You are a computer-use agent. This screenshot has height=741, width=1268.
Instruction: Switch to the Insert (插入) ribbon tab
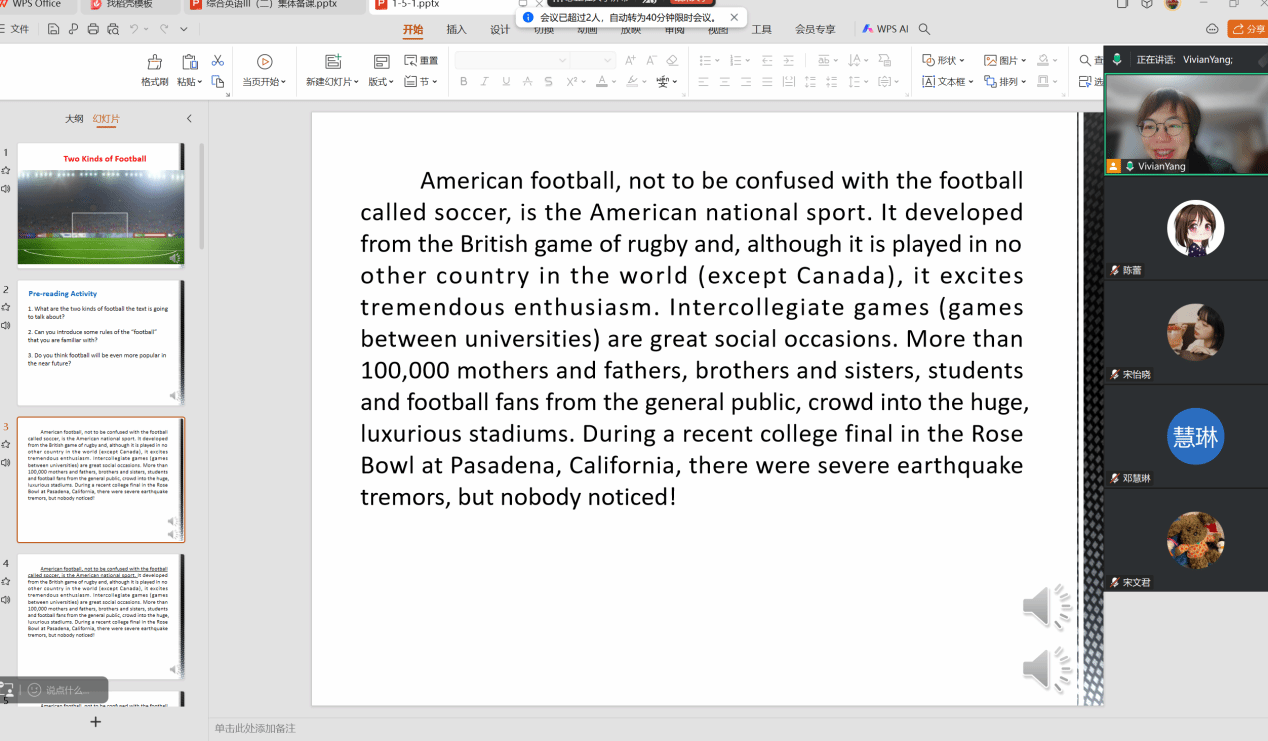(x=456, y=30)
